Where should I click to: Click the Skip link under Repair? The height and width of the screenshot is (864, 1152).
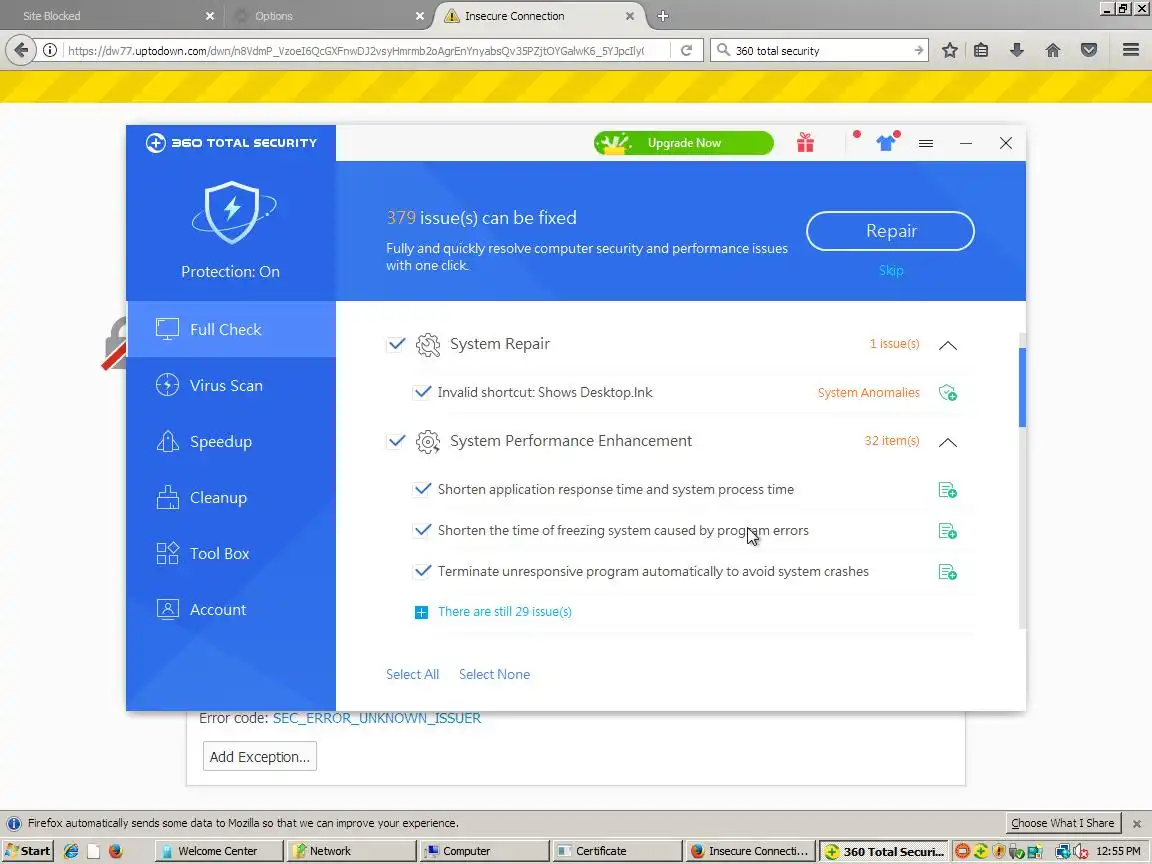coord(891,270)
